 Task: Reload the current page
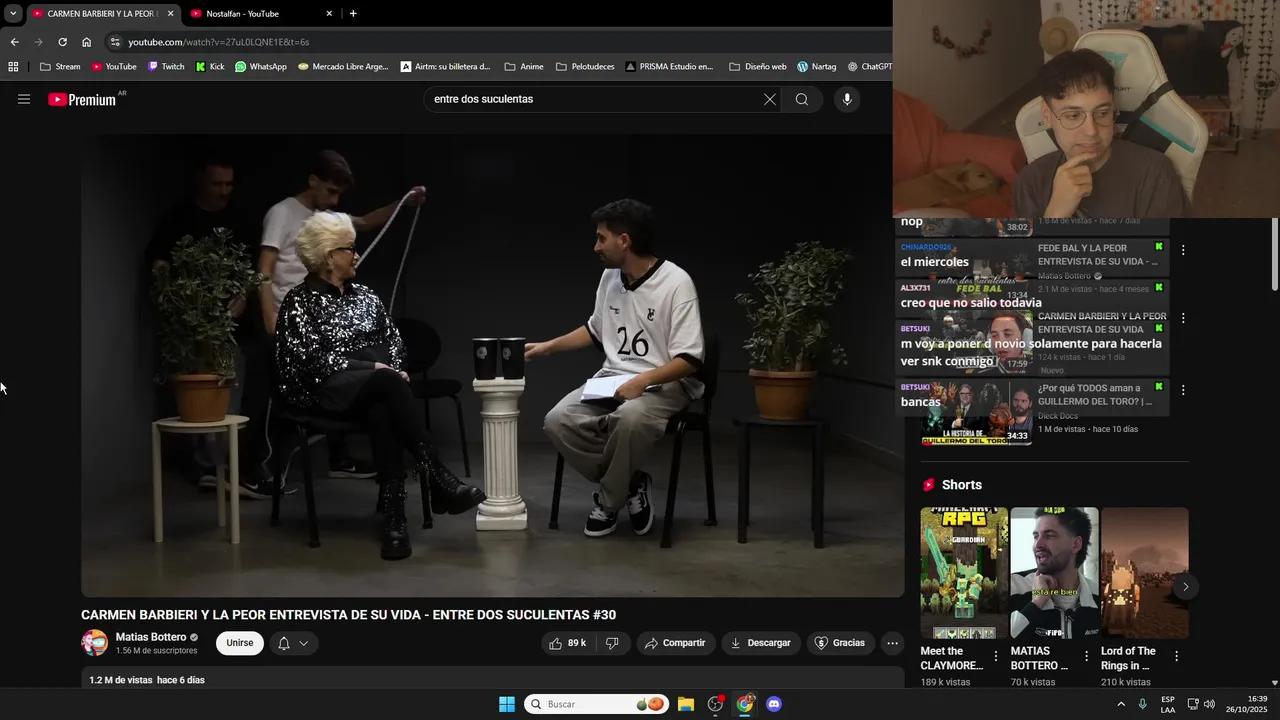(x=62, y=42)
